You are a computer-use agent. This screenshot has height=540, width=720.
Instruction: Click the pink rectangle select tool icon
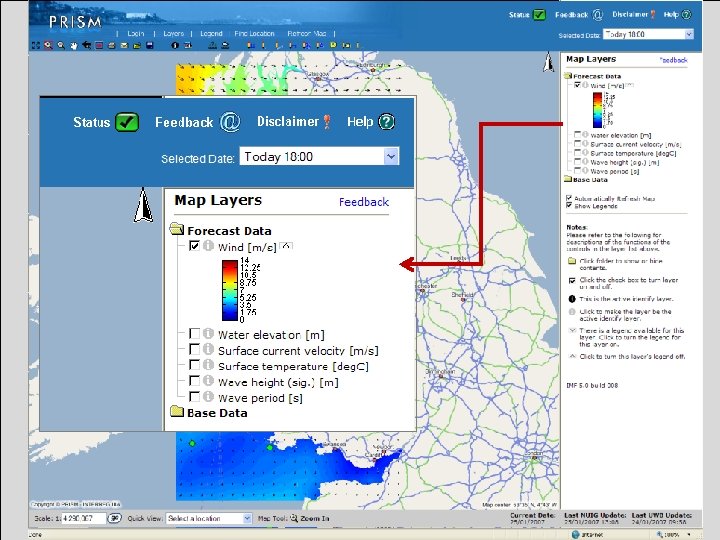(99, 45)
